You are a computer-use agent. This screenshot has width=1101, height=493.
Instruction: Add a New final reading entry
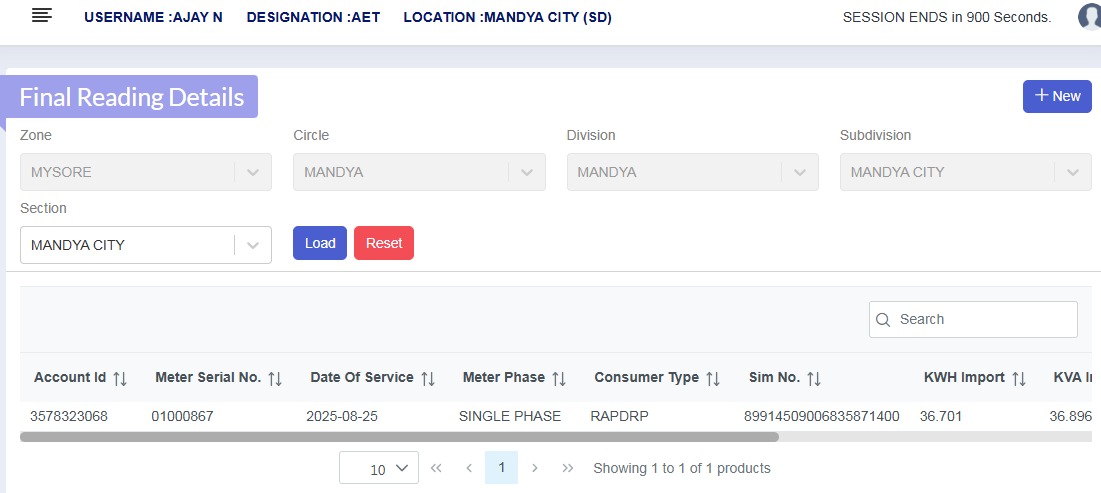1057,96
